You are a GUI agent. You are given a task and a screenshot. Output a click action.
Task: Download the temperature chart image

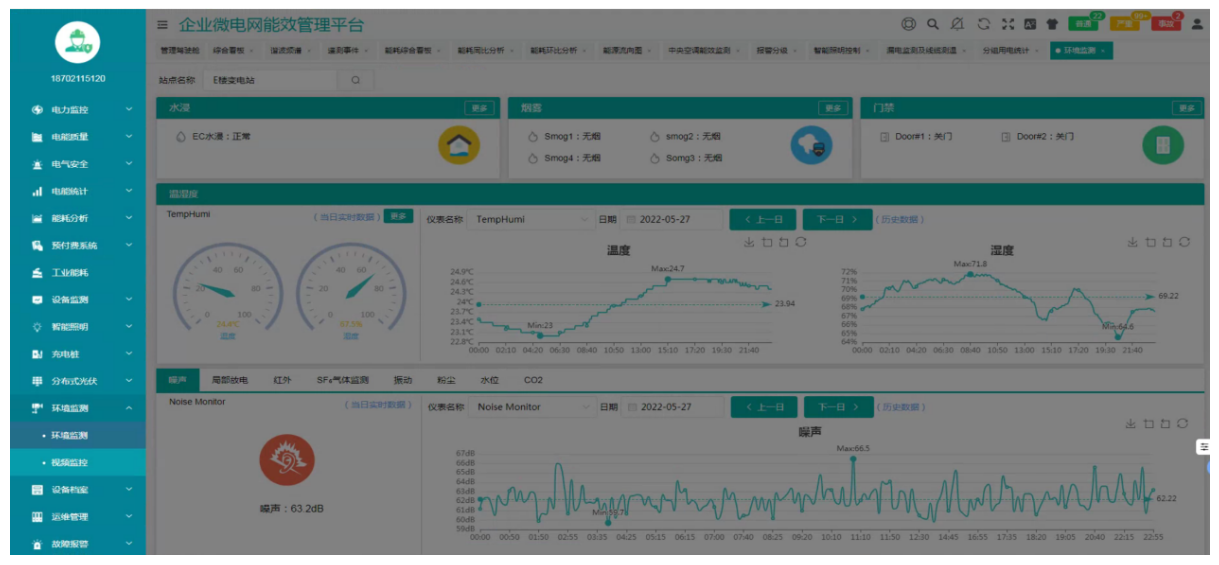tap(749, 242)
